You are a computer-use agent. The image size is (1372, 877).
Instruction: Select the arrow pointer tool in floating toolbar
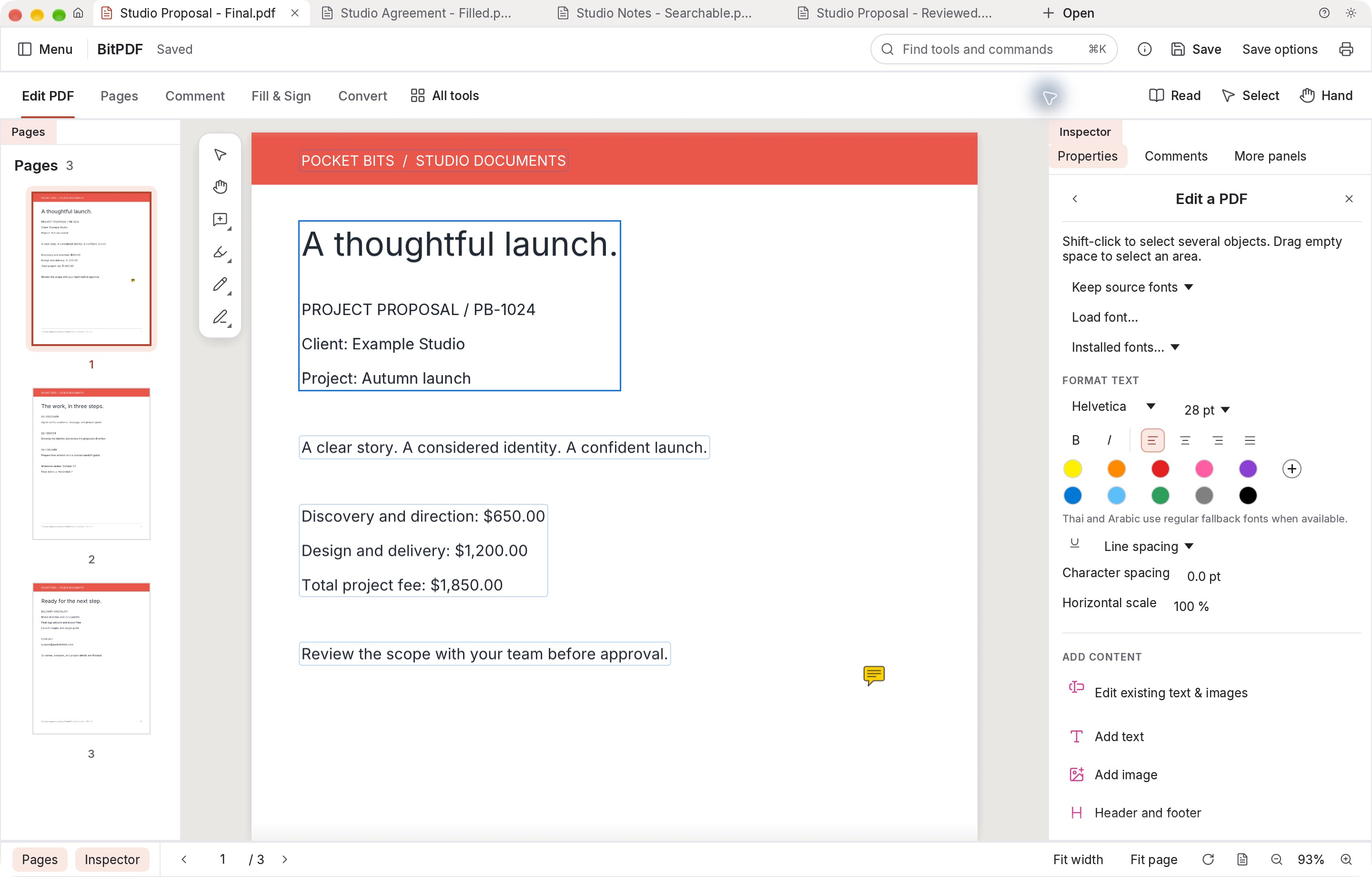coord(220,154)
